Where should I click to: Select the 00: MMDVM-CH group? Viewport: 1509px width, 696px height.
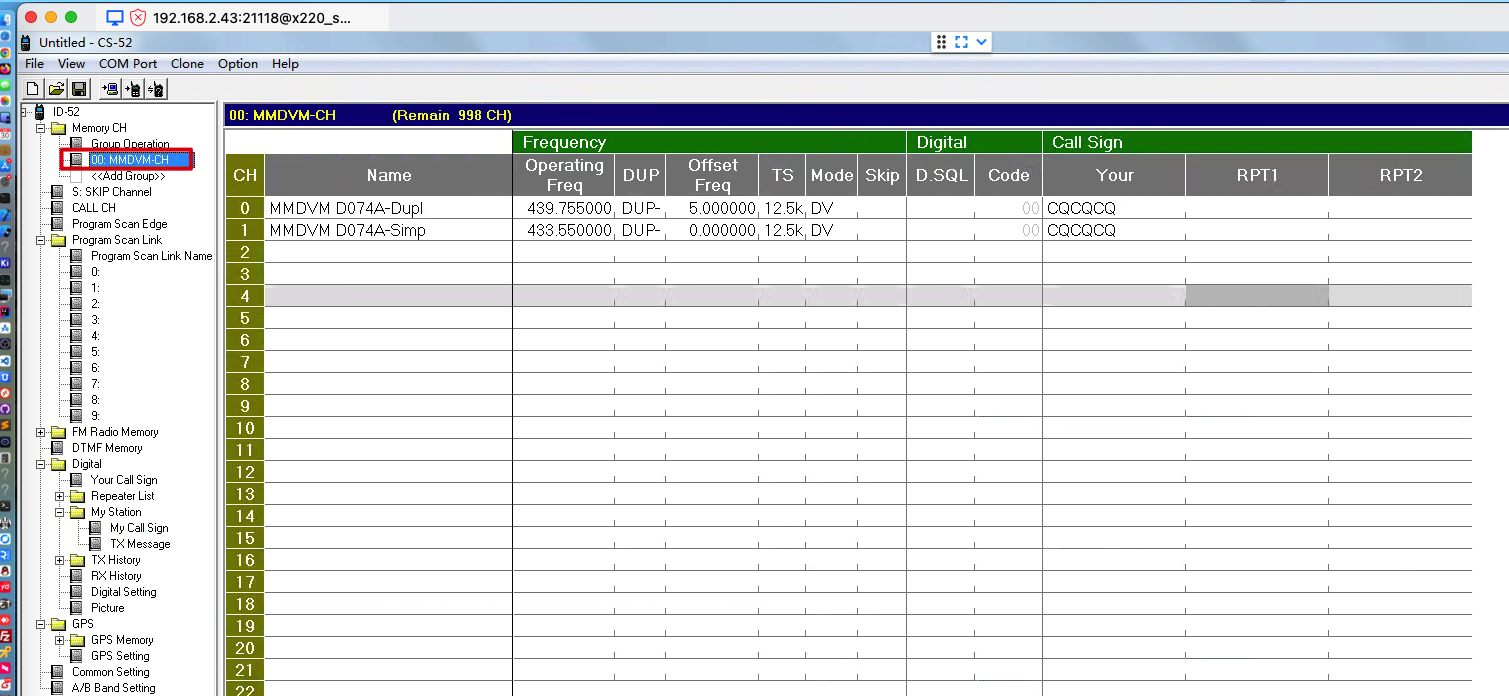(129, 160)
